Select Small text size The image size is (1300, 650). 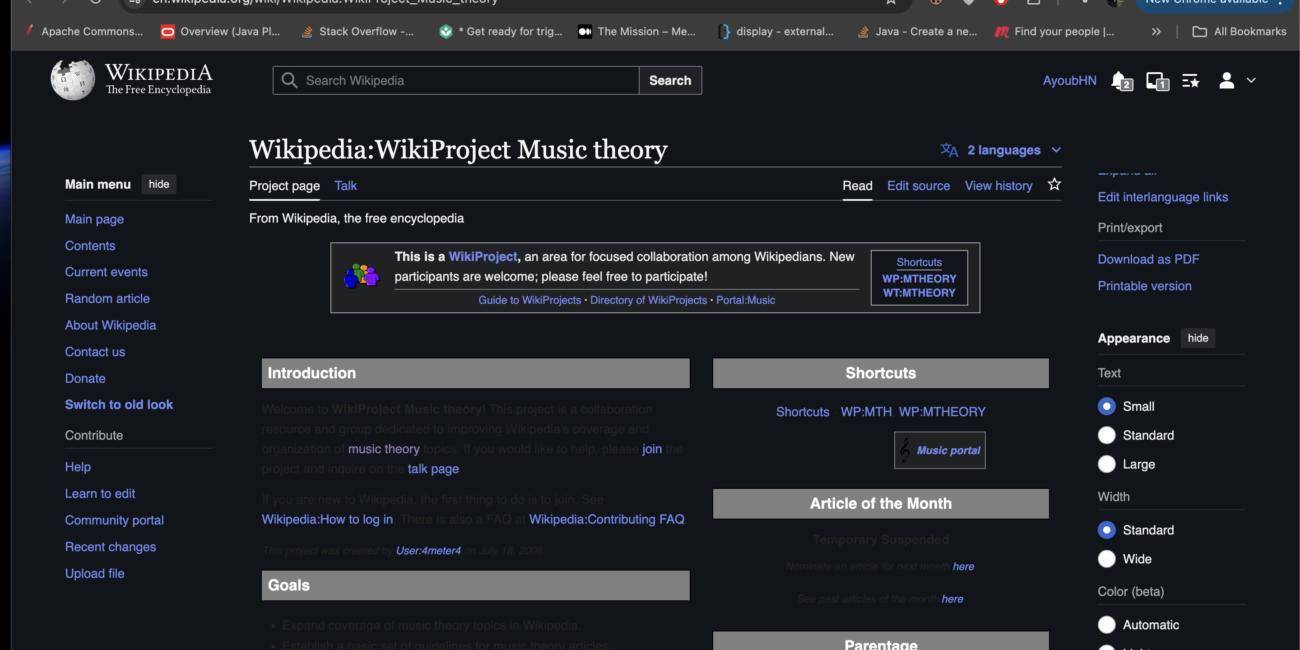[1106, 406]
